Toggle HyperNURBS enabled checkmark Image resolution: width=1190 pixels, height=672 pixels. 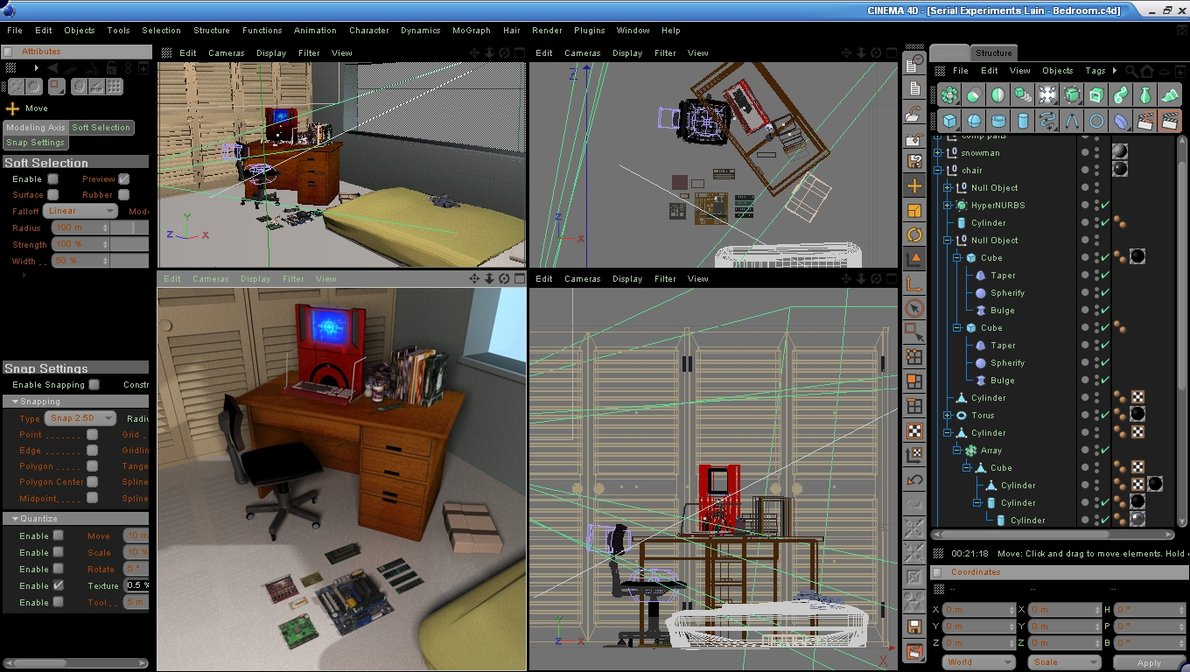click(1106, 205)
